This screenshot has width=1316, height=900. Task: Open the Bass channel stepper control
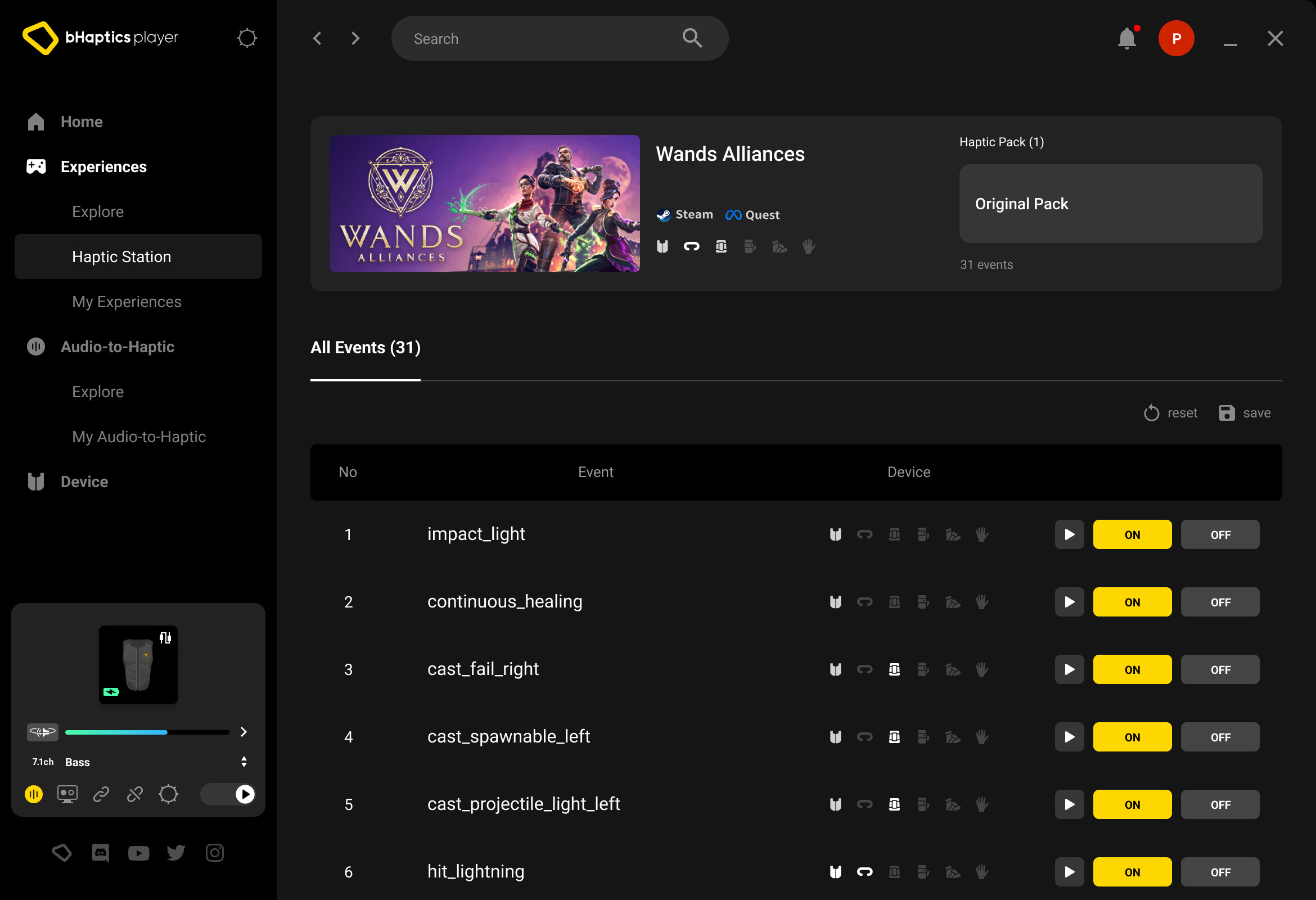(244, 761)
